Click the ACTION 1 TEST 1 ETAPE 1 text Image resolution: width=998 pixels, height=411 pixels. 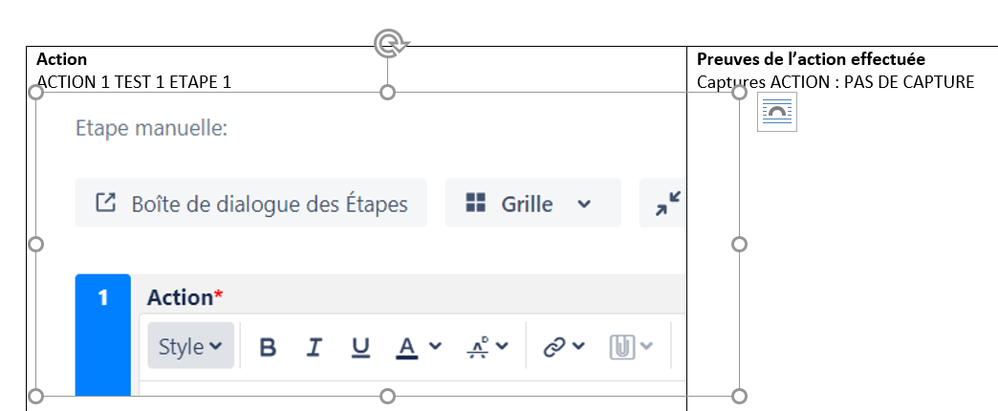click(134, 81)
